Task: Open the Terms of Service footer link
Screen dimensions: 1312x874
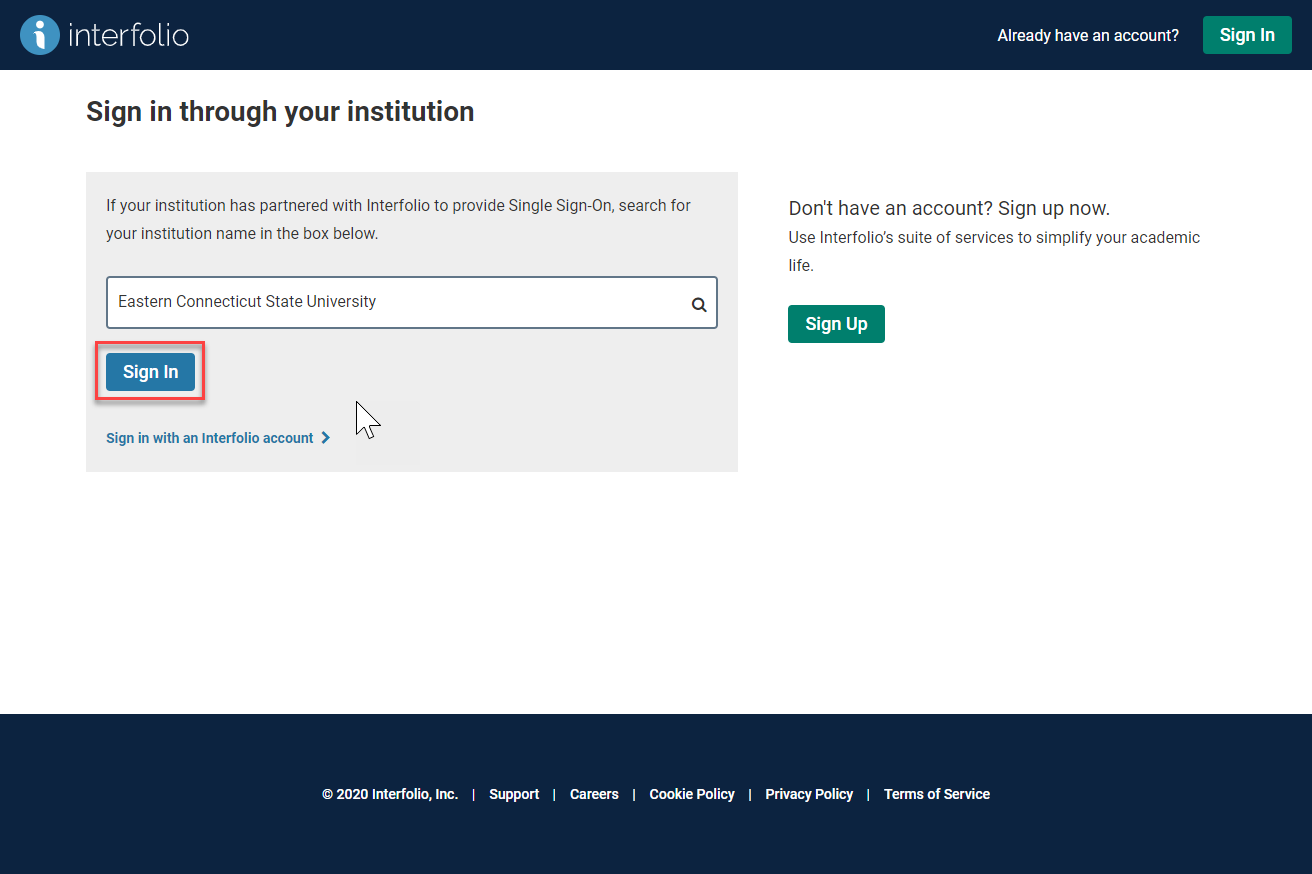Action: pyautogui.click(x=937, y=794)
